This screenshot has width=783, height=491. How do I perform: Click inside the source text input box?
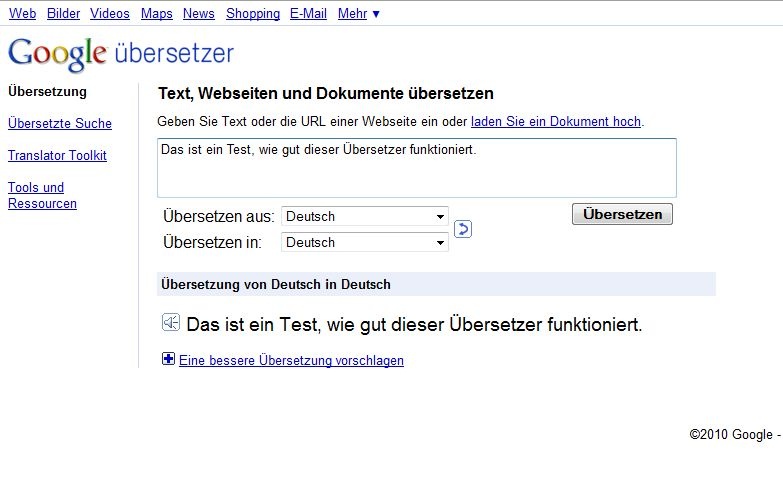coord(417,168)
